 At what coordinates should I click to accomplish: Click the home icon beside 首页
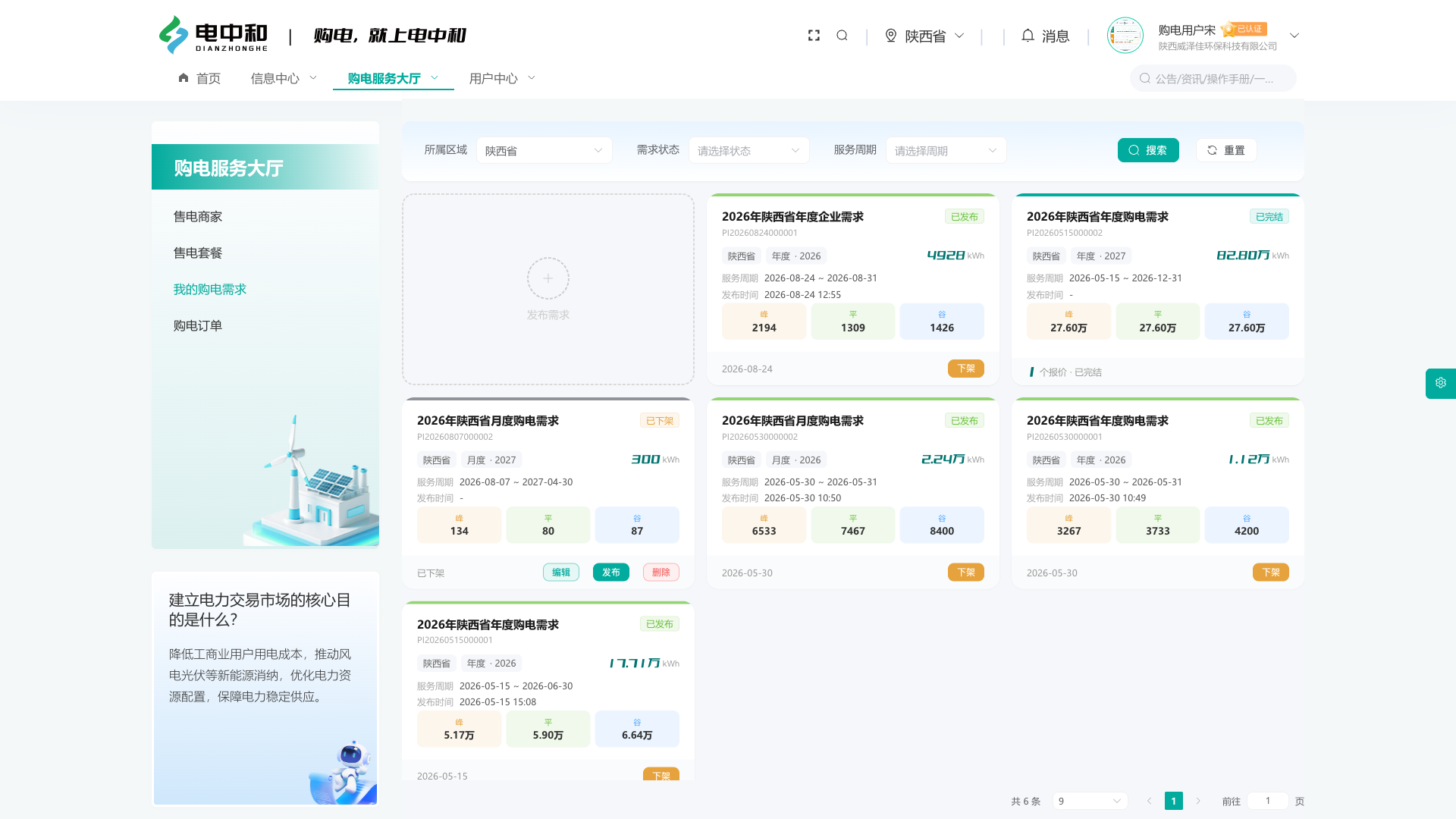point(184,78)
